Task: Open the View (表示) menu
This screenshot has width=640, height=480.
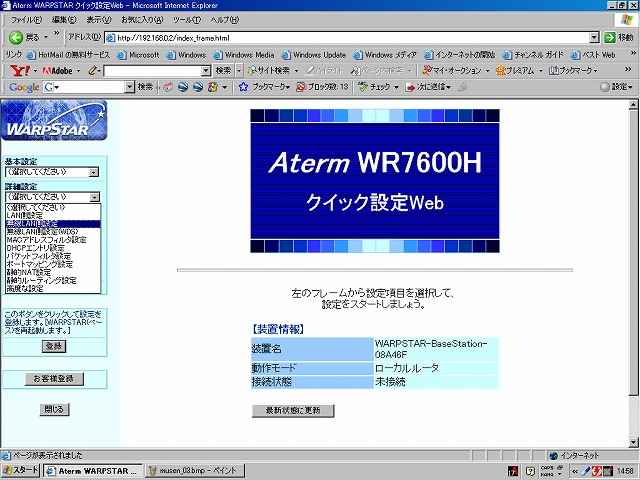Action: click(98, 20)
